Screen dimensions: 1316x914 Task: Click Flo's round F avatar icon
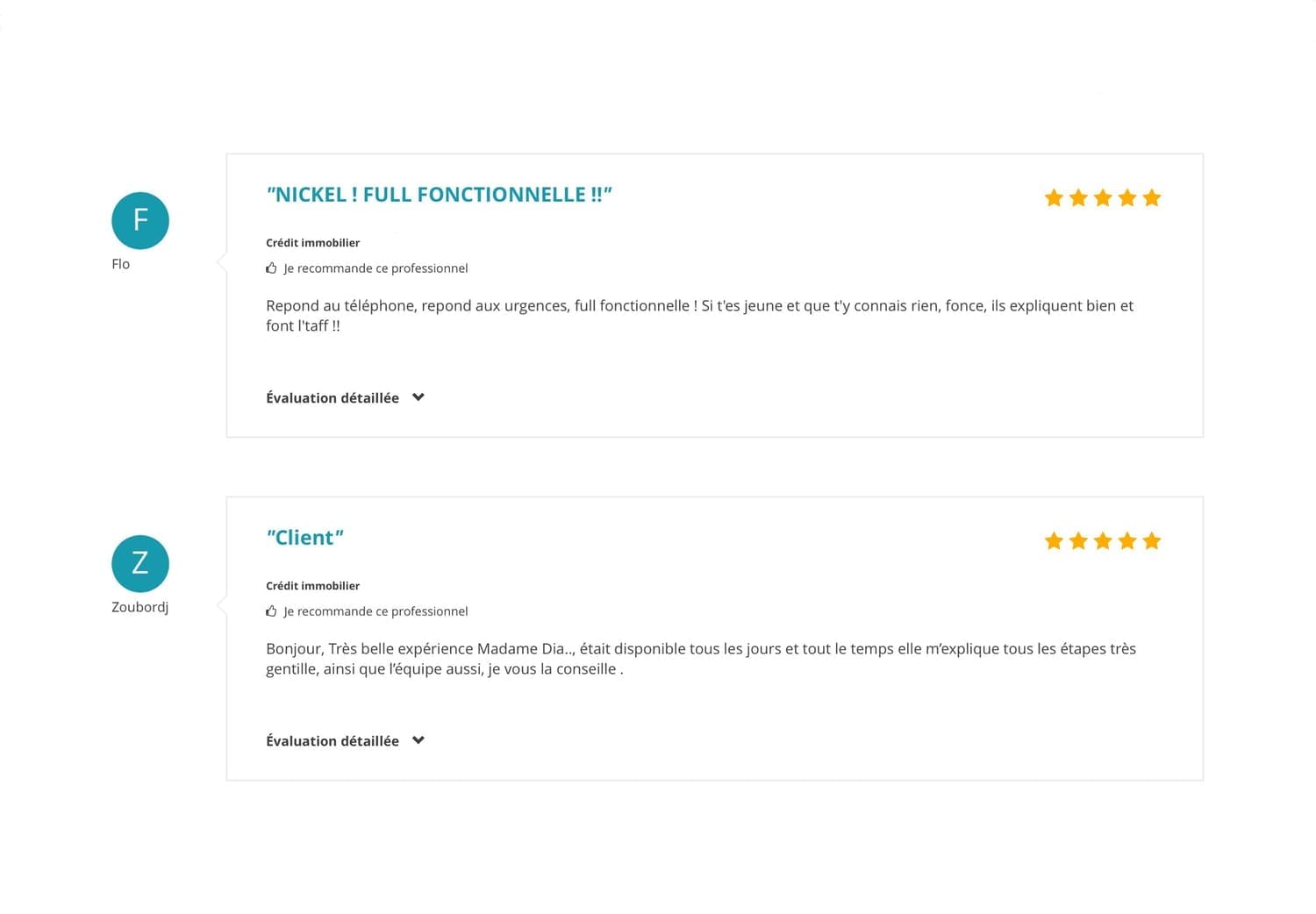(x=140, y=220)
